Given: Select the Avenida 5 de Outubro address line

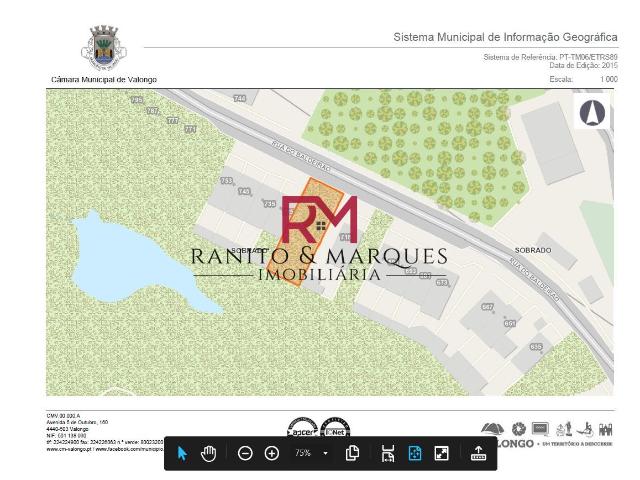Looking at the screenshot, I should [77, 422].
